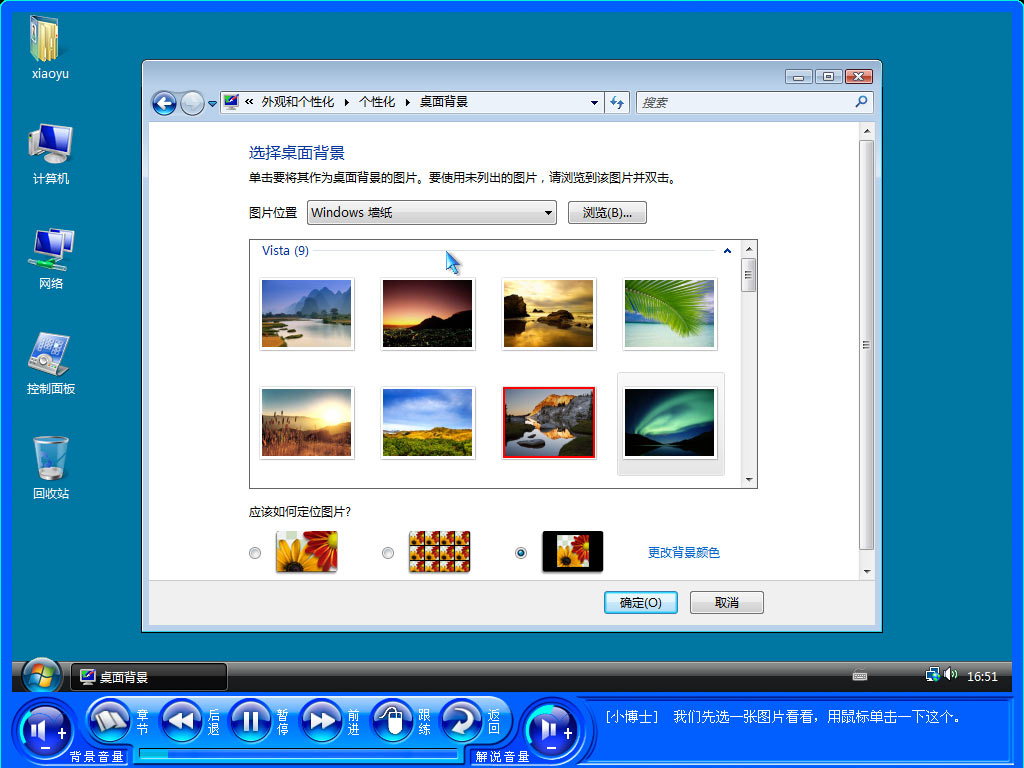The width and height of the screenshot is (1024, 768).
Task: Expand the arrow after 个性化 breadcrumb
Action: click(x=408, y=103)
